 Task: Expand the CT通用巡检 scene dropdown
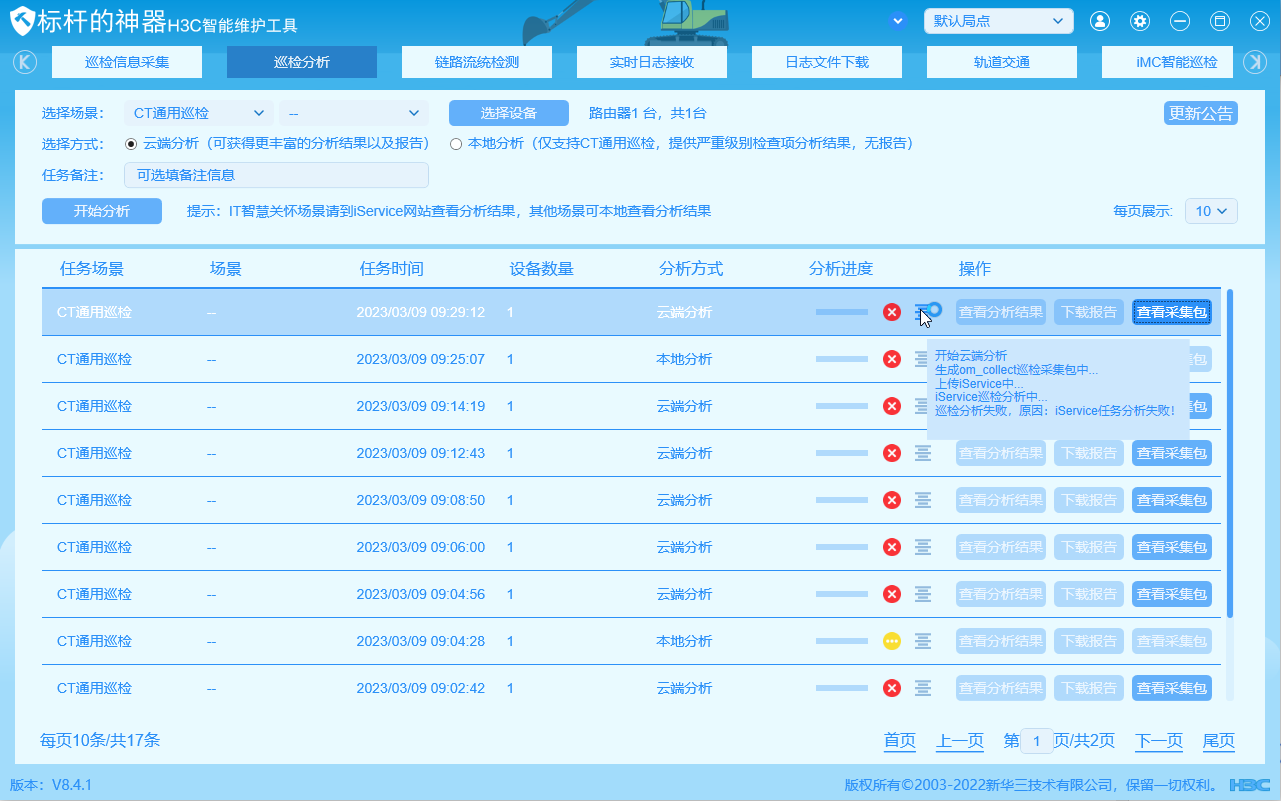point(198,113)
